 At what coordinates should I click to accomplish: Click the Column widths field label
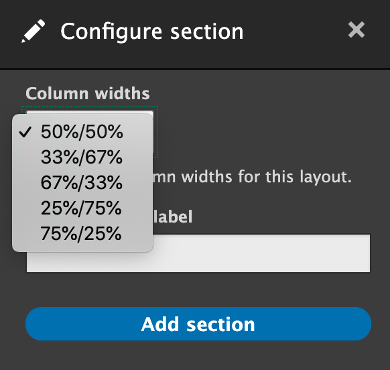88,94
